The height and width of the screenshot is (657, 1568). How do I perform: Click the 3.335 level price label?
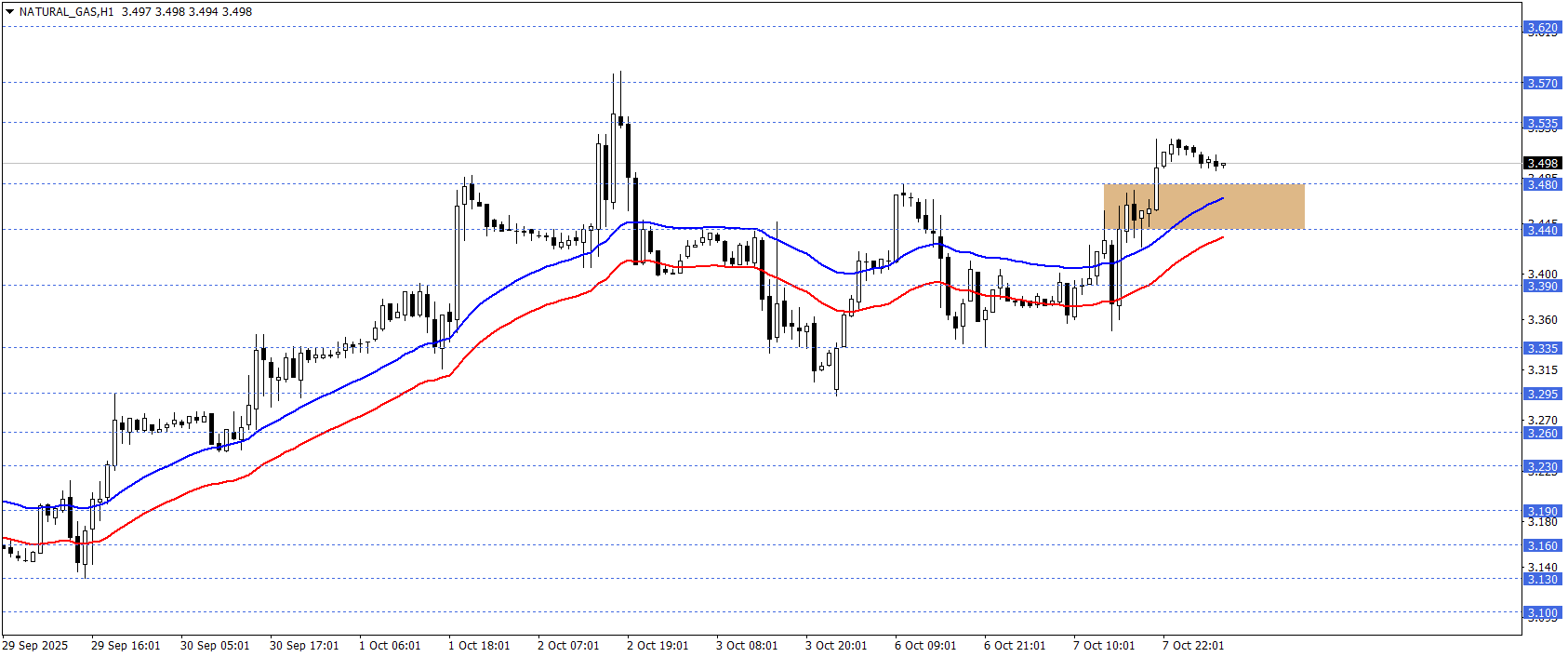point(1543,349)
